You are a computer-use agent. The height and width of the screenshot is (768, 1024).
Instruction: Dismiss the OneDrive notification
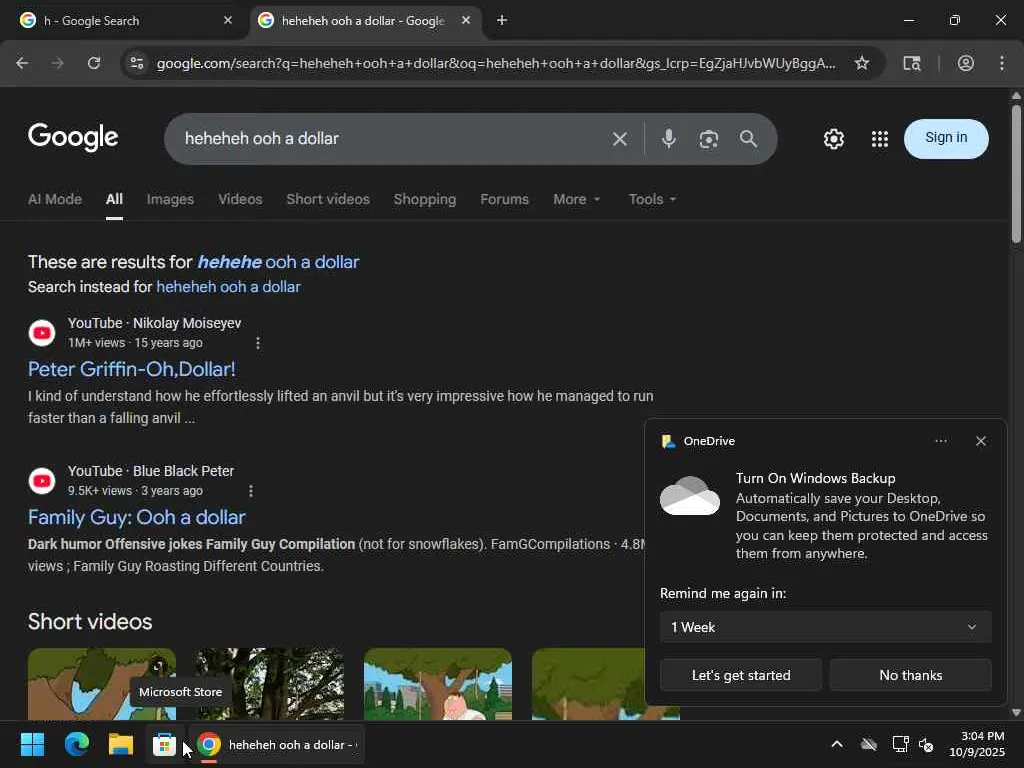980,441
